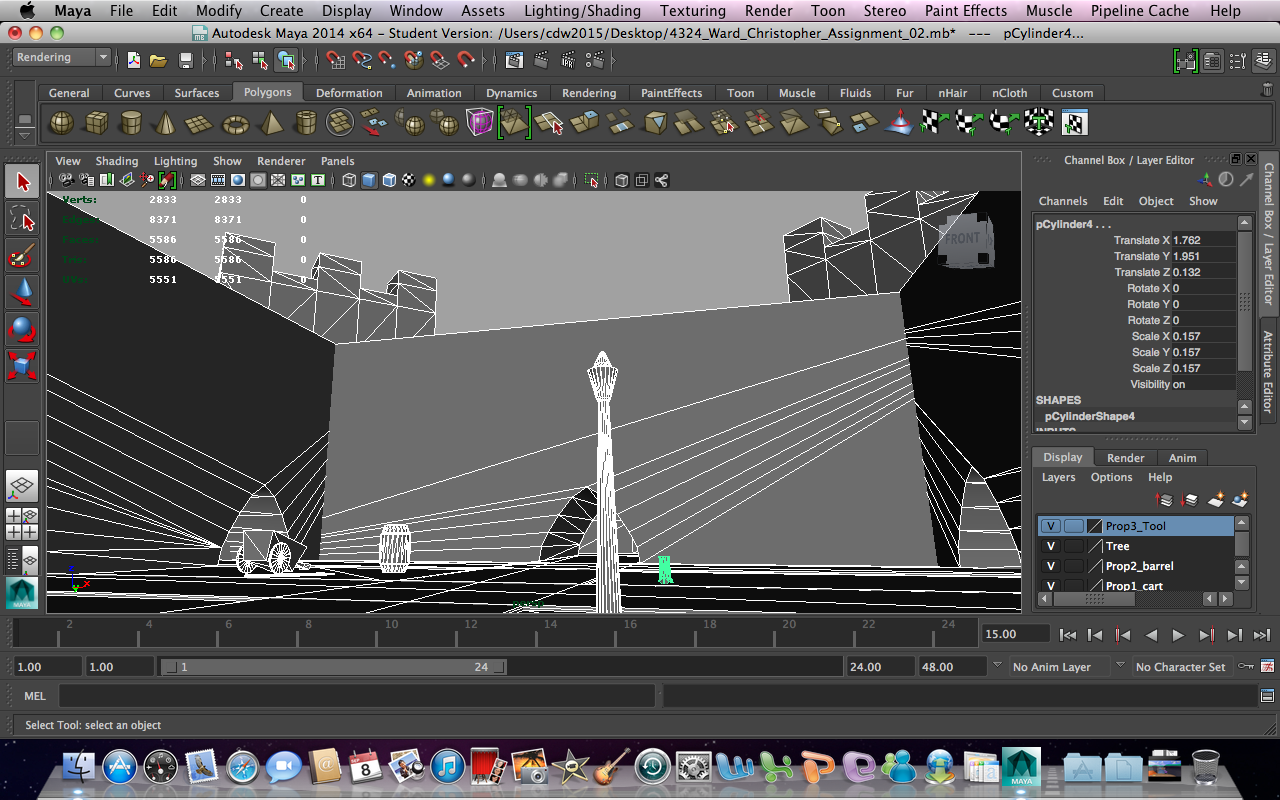The width and height of the screenshot is (1280, 800).
Task: Toggle smooth shade all in panel toolbar
Action: 369,181
